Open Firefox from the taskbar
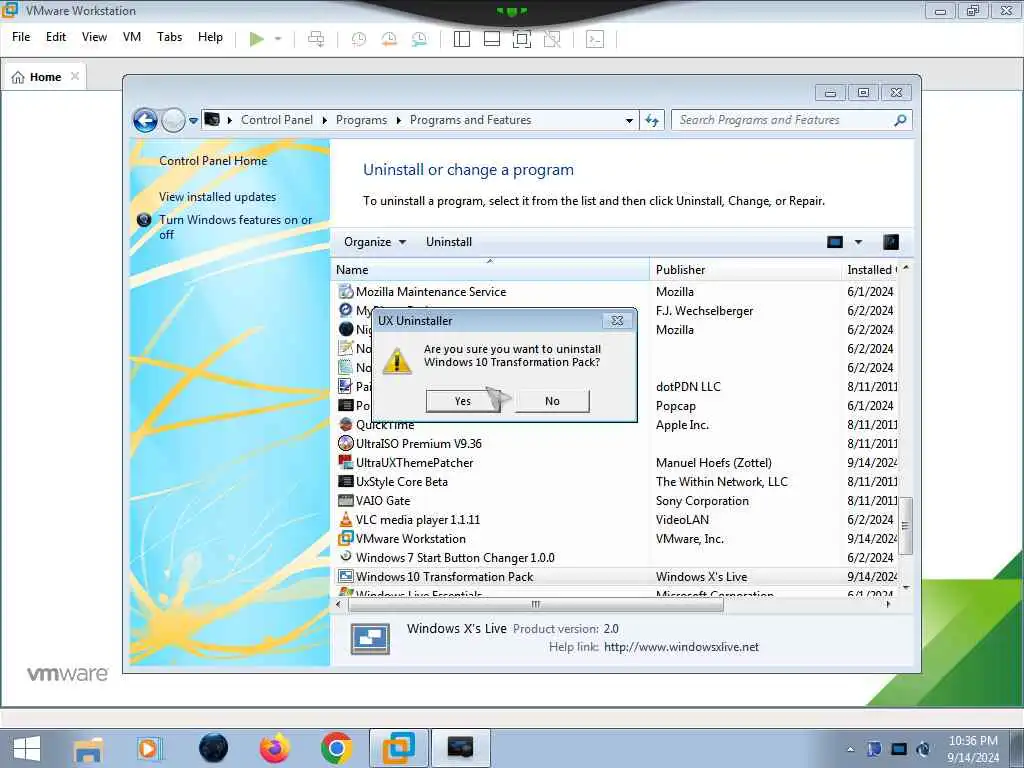The image size is (1024, 768). coord(275,748)
